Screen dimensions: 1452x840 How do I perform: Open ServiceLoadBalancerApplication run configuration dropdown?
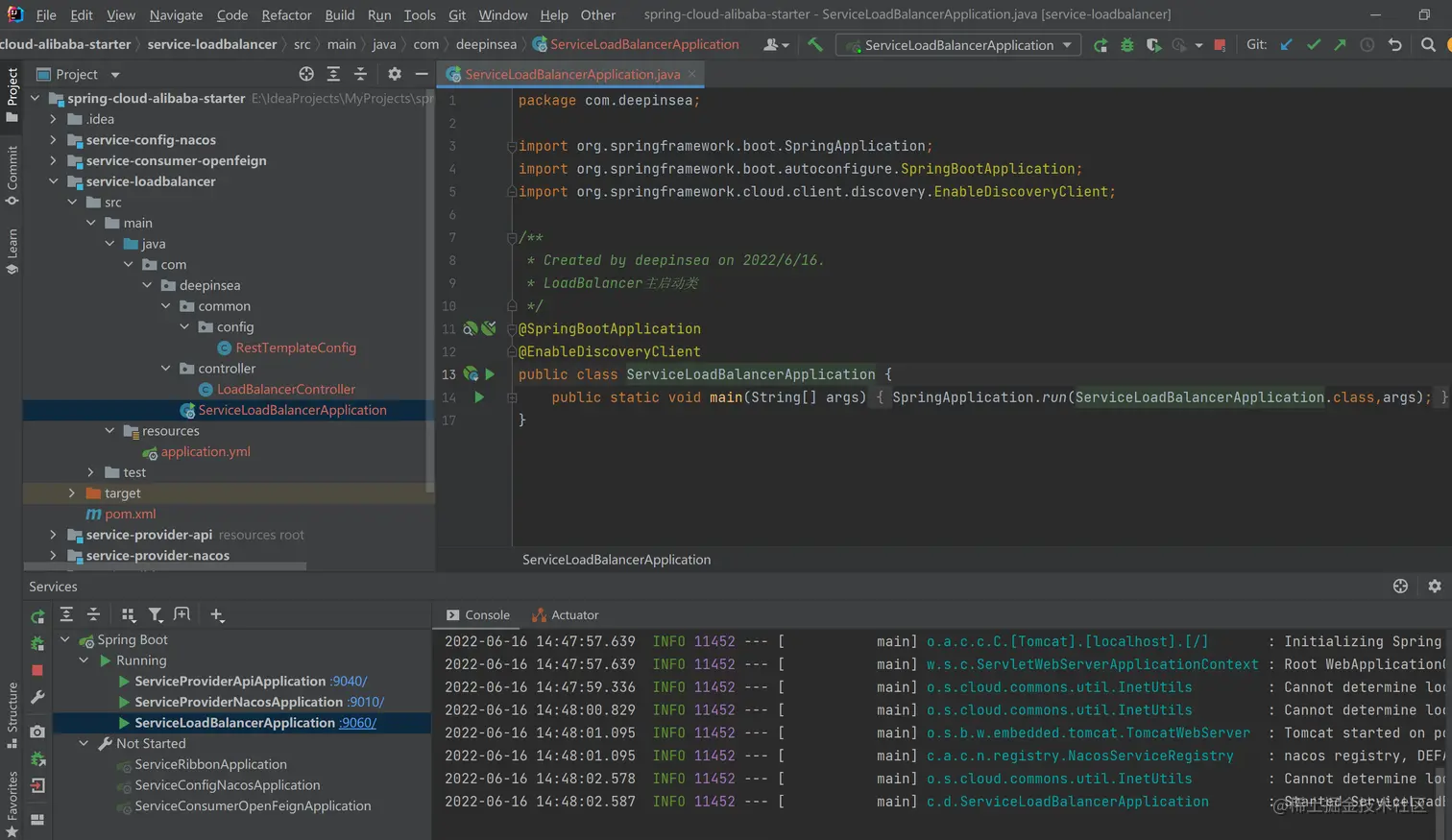click(x=958, y=45)
